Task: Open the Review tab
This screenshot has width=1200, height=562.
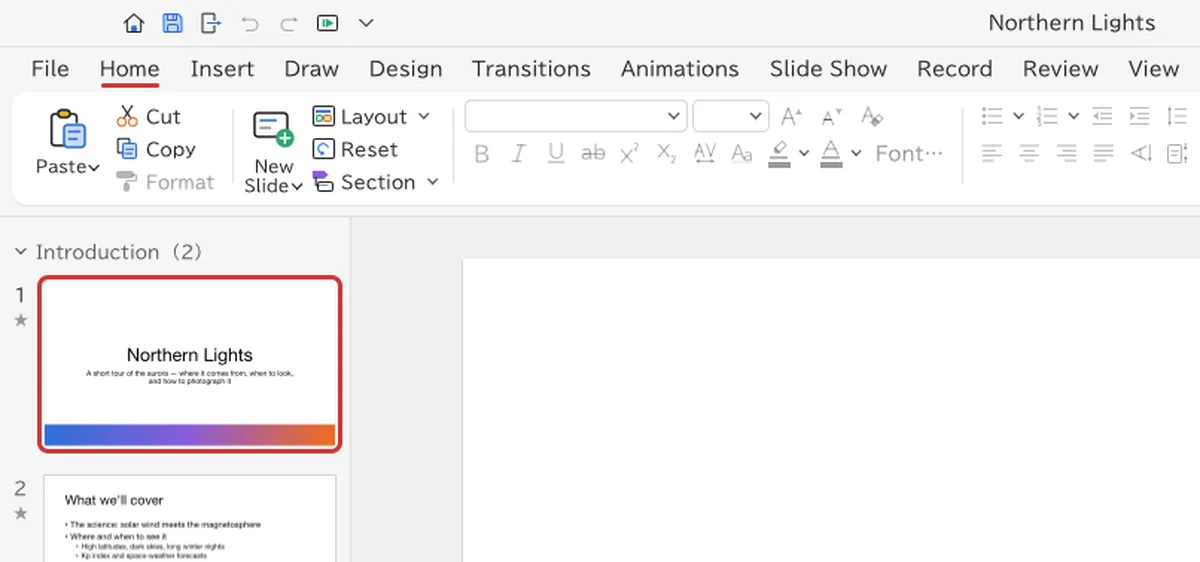Action: [x=1060, y=69]
